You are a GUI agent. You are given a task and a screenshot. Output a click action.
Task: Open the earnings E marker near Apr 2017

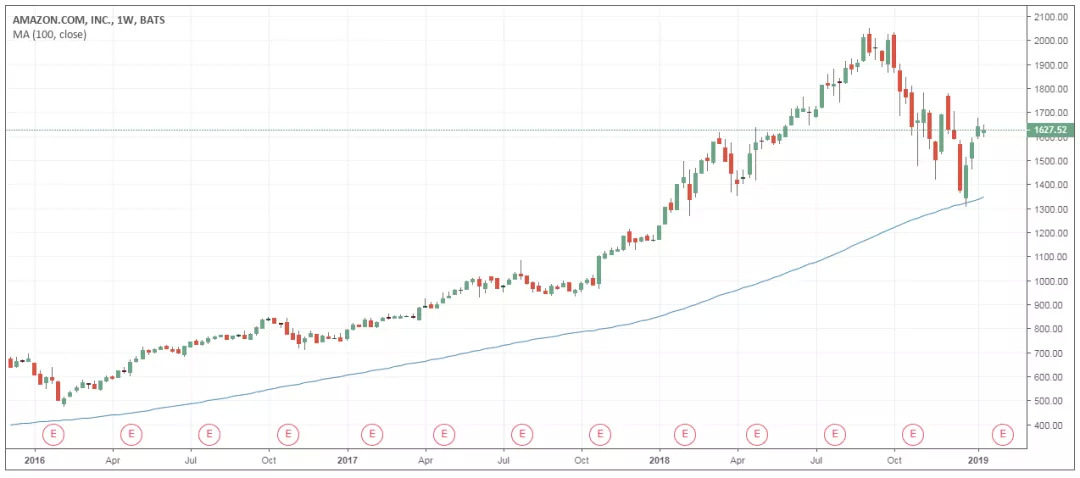[444, 434]
